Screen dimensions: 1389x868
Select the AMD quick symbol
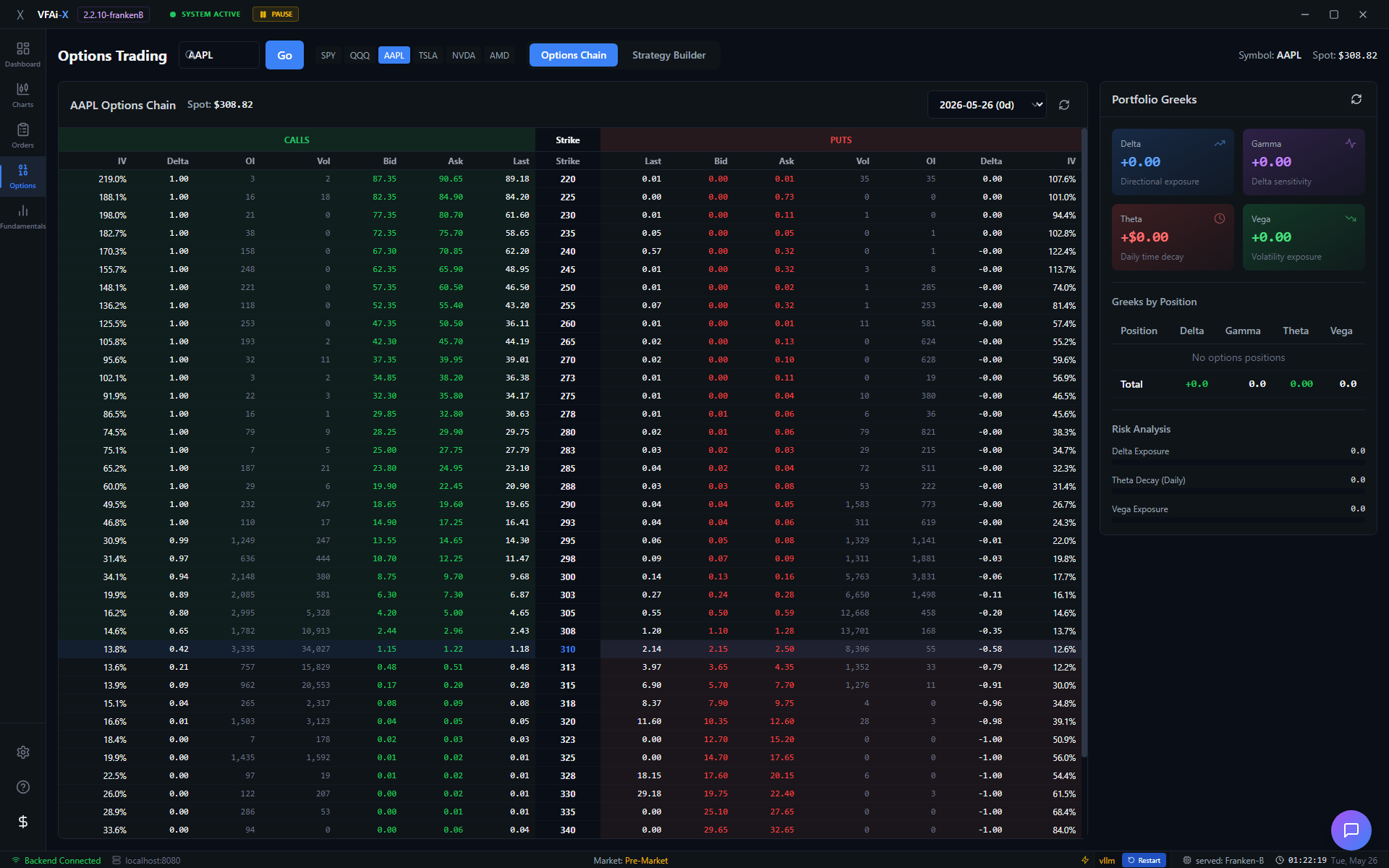pyautogui.click(x=499, y=55)
